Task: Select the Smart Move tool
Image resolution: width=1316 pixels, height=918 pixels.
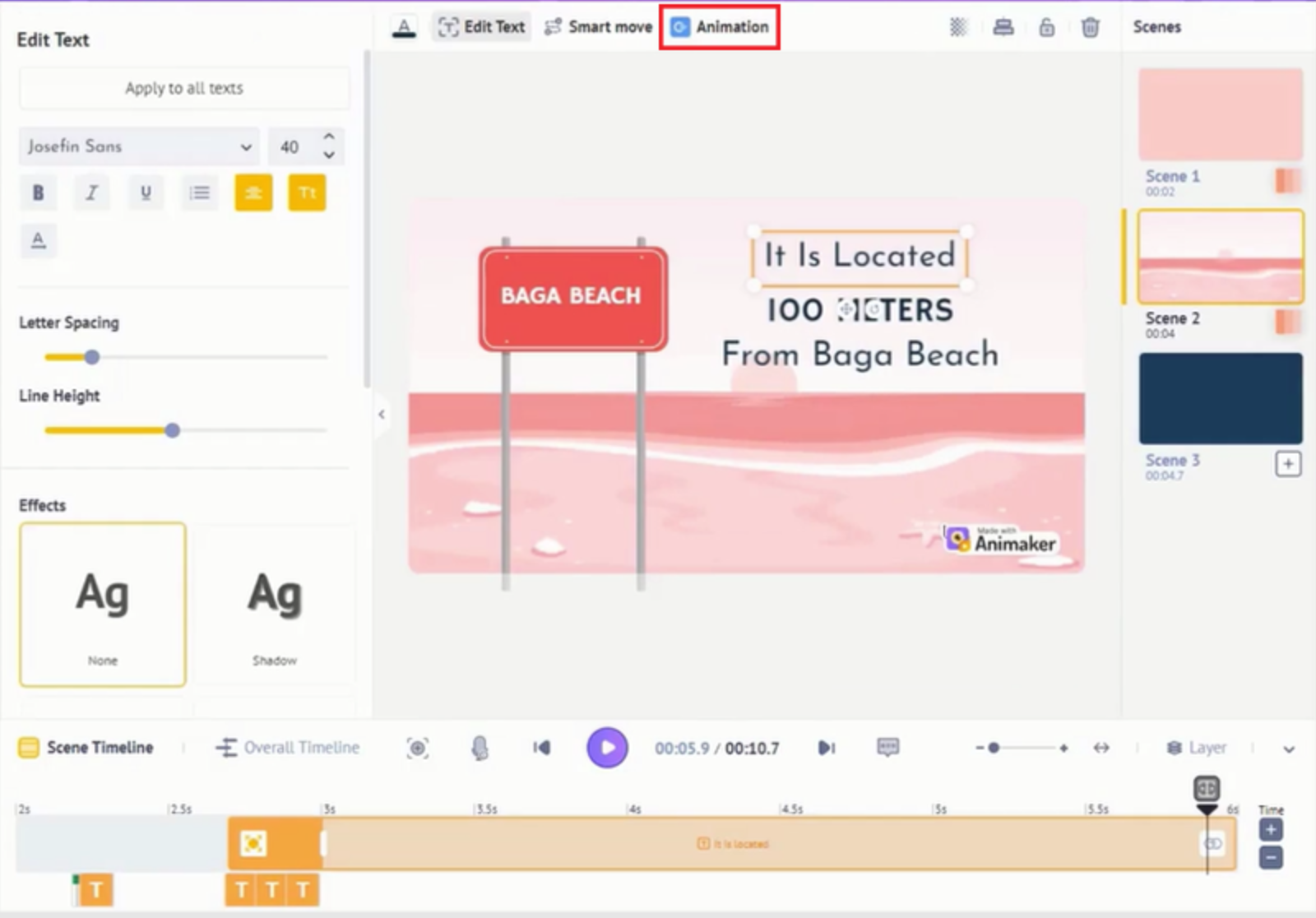Action: click(596, 26)
